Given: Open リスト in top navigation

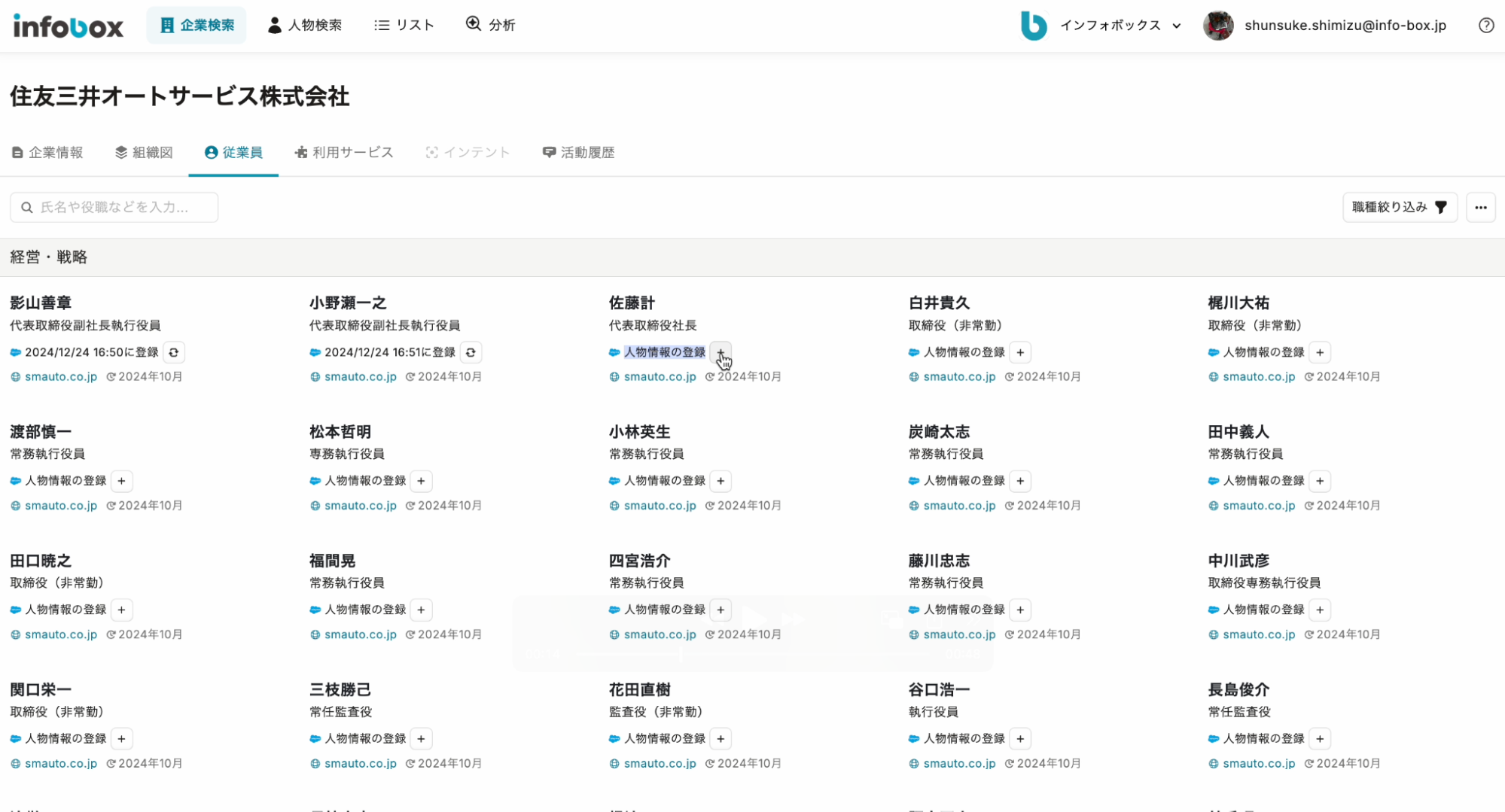Looking at the screenshot, I should tap(404, 26).
